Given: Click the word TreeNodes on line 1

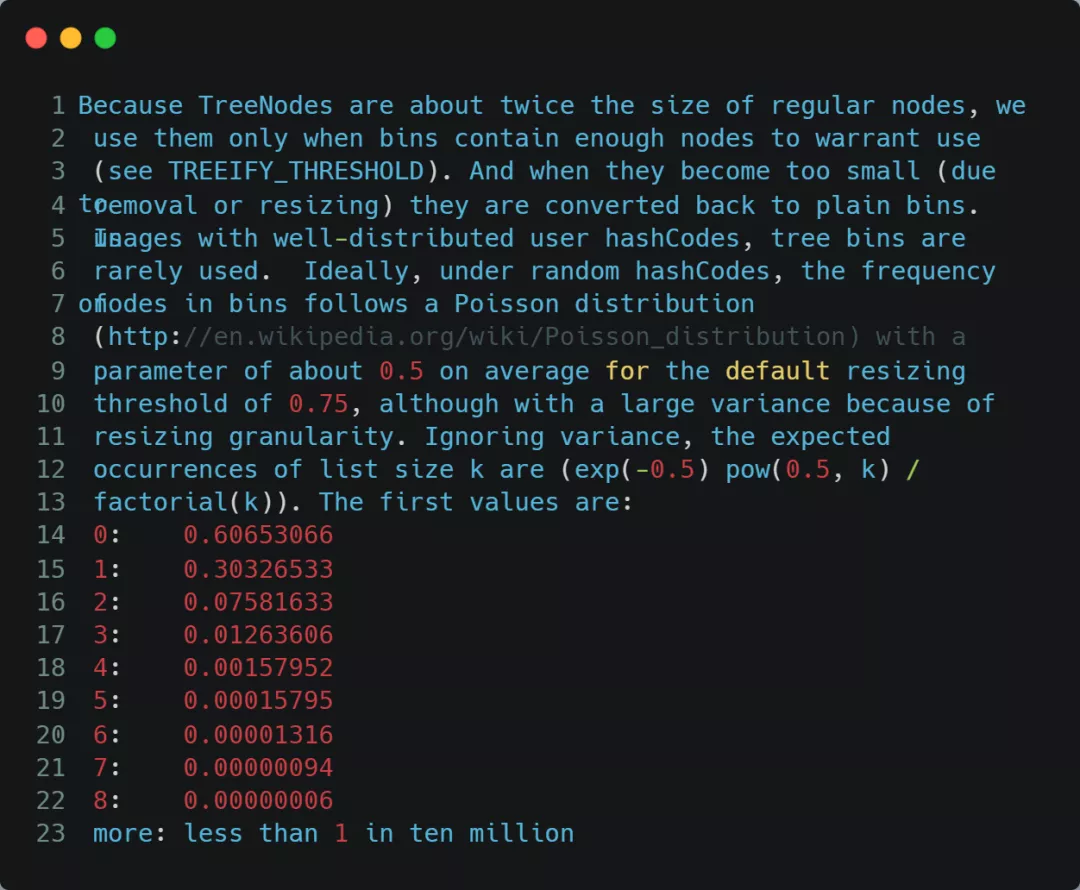Looking at the screenshot, I should pos(266,105).
